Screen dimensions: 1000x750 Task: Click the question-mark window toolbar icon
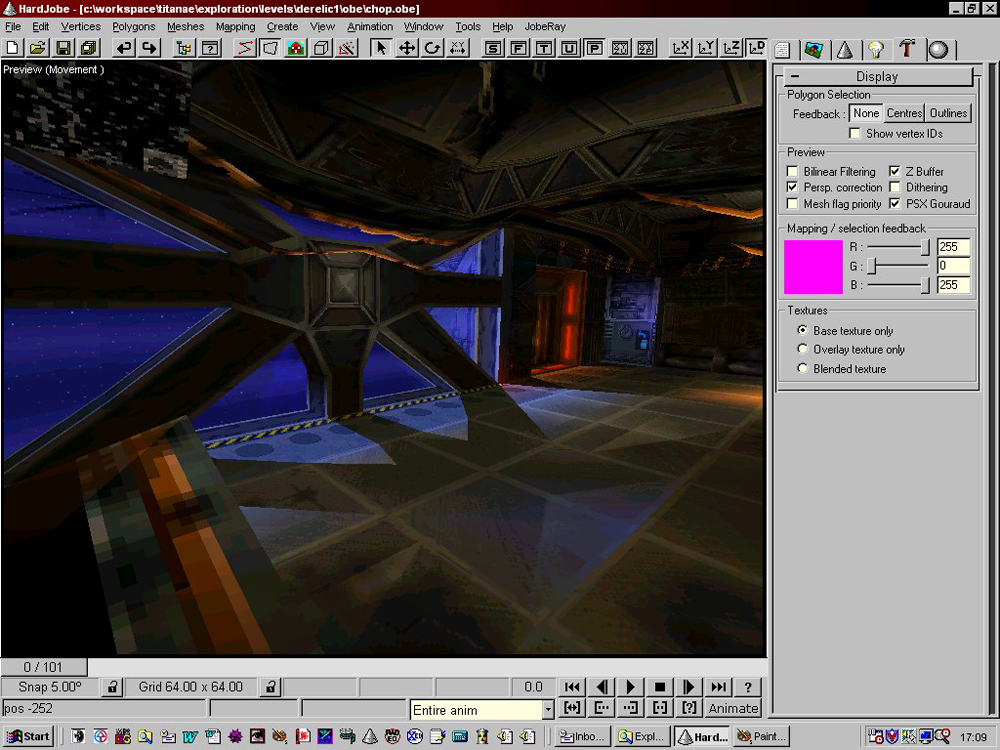[x=210, y=48]
